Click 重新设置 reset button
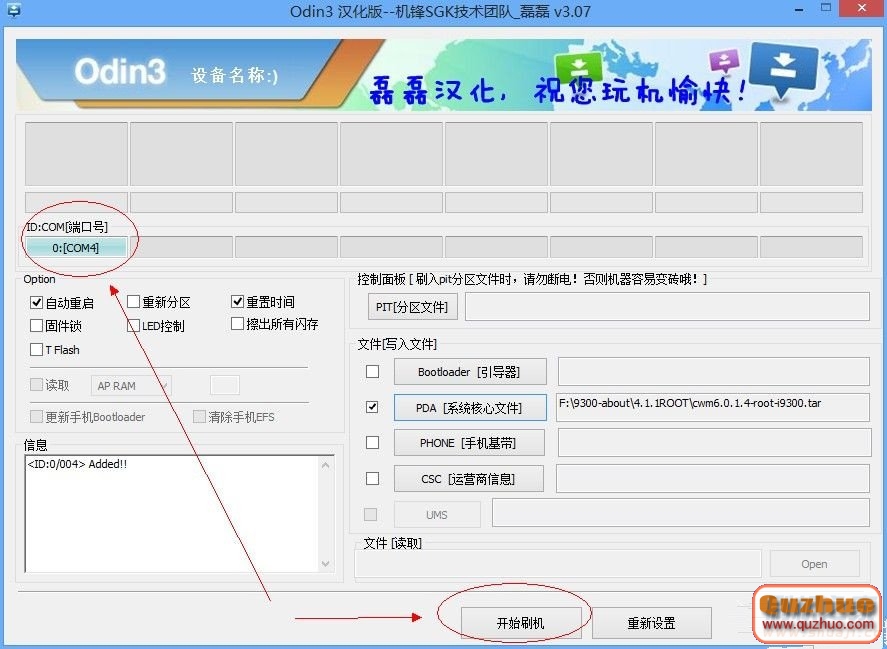This screenshot has width=887, height=649. [x=652, y=623]
